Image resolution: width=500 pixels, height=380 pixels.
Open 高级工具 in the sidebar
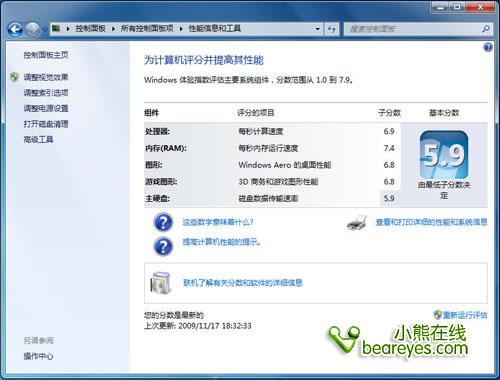38,139
